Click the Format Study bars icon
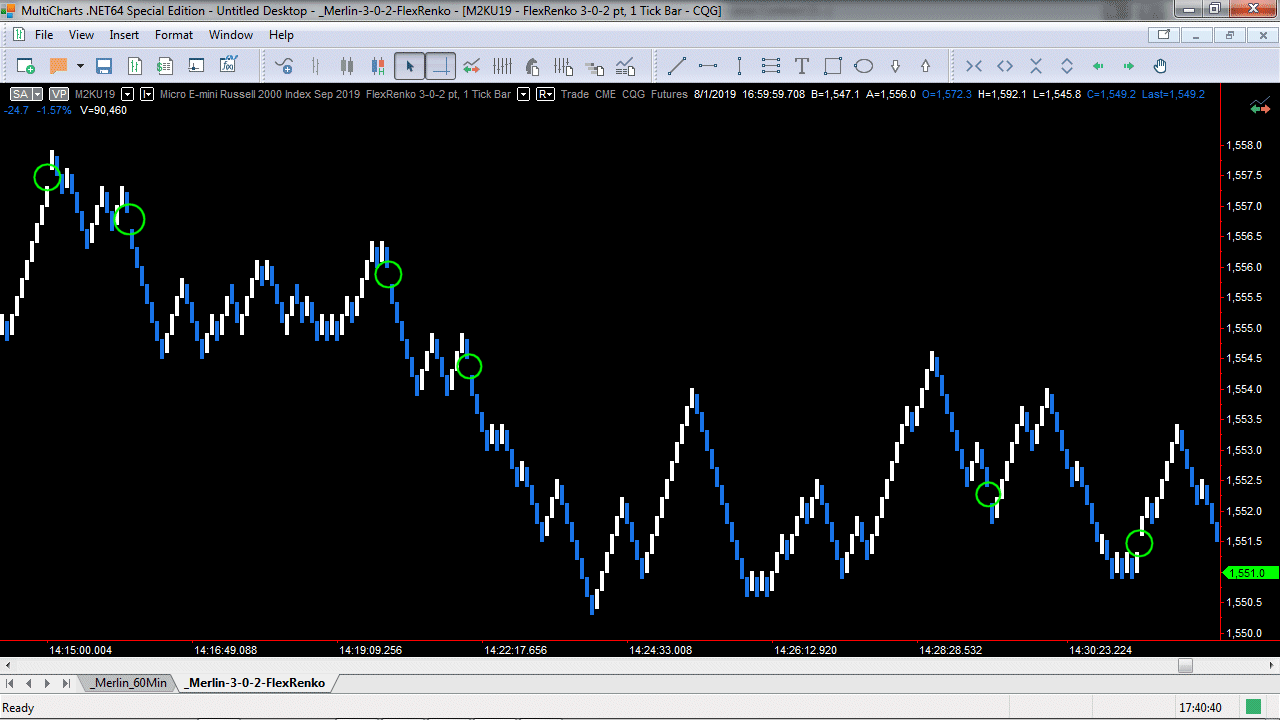The height and width of the screenshot is (720, 1280). (x=564, y=66)
